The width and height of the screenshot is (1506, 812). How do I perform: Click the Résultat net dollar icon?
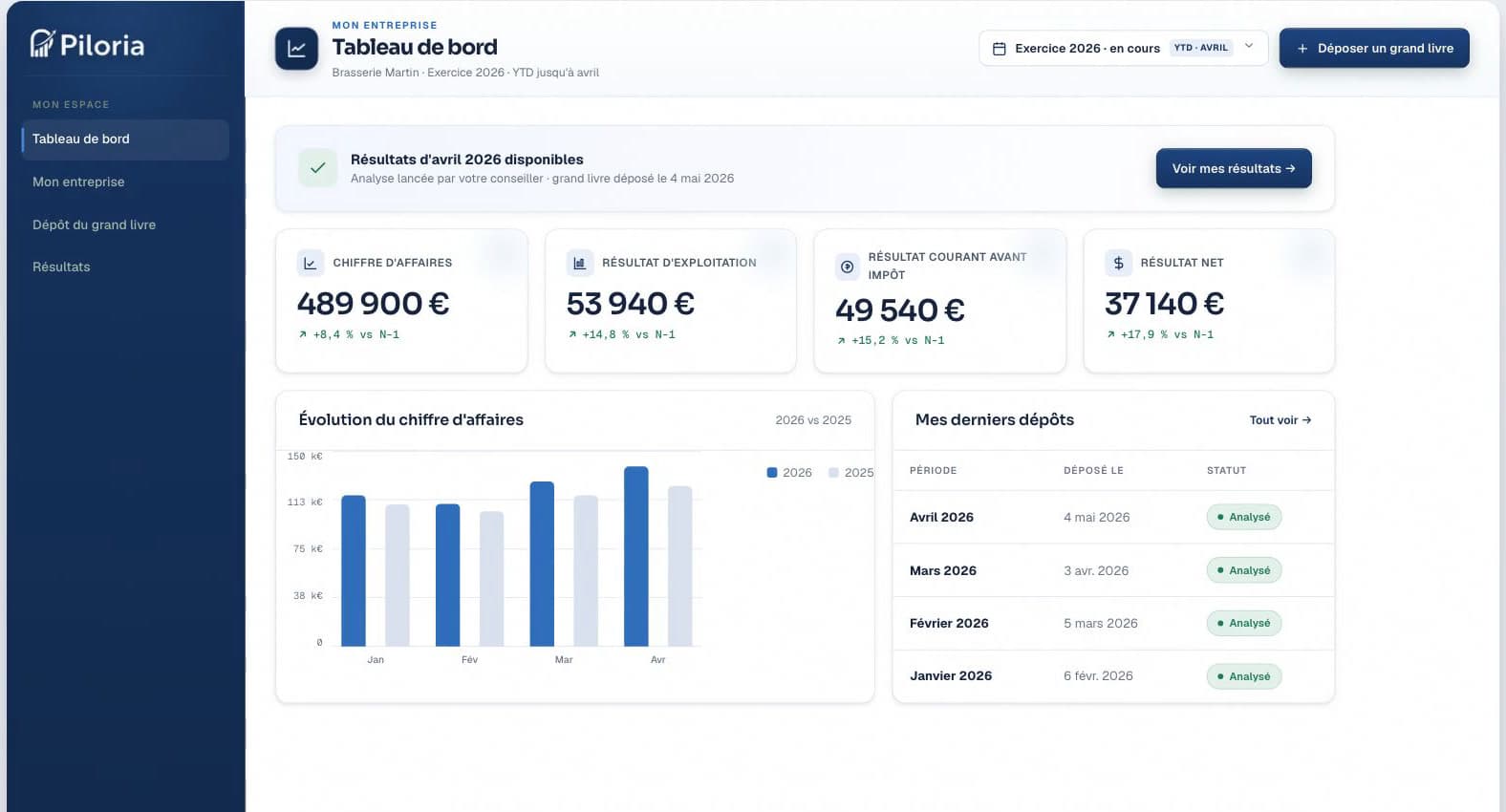click(x=1118, y=263)
